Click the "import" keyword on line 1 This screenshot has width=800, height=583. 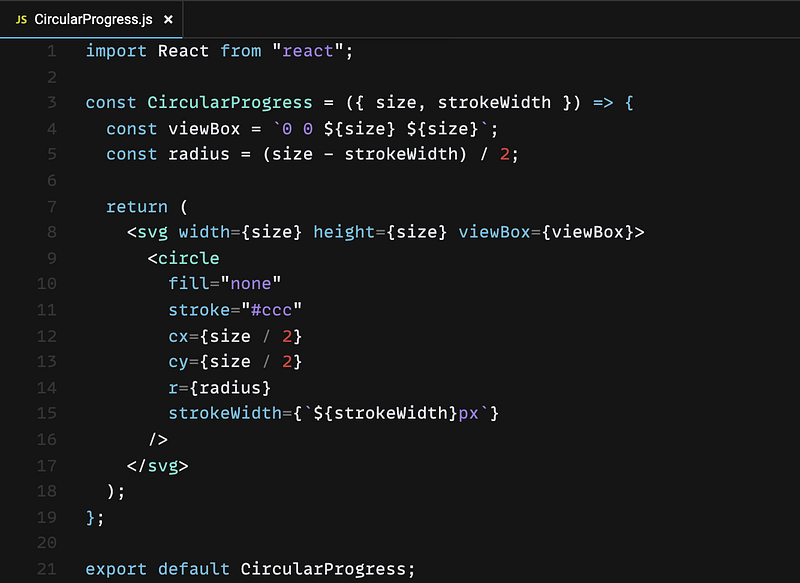(x=116, y=51)
